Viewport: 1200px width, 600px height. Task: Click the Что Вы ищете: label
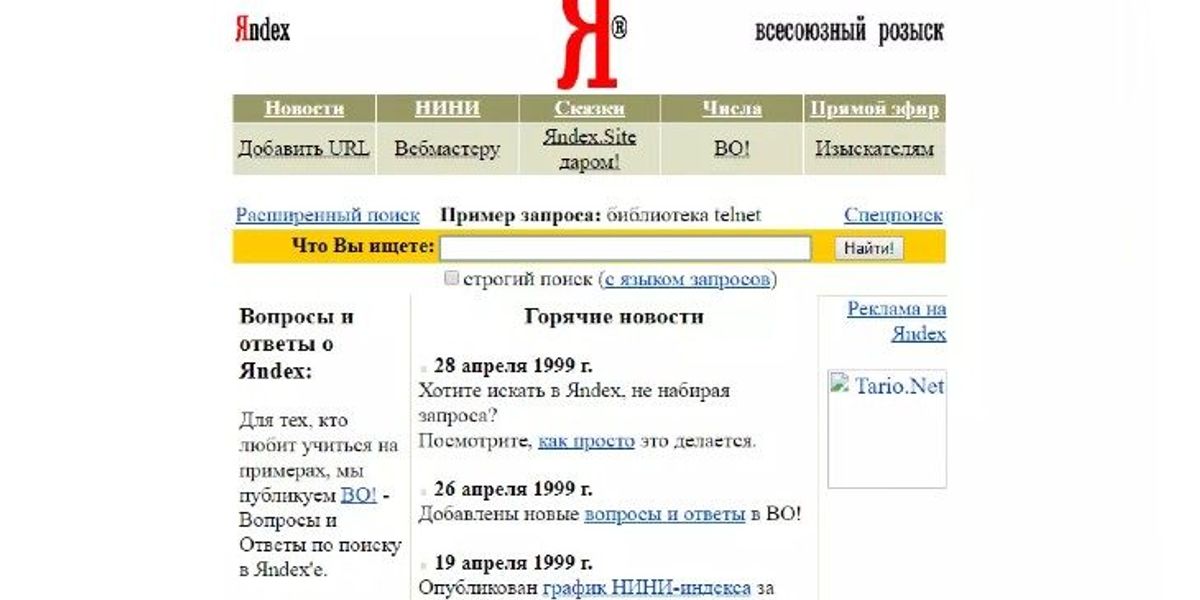pyautogui.click(x=363, y=247)
